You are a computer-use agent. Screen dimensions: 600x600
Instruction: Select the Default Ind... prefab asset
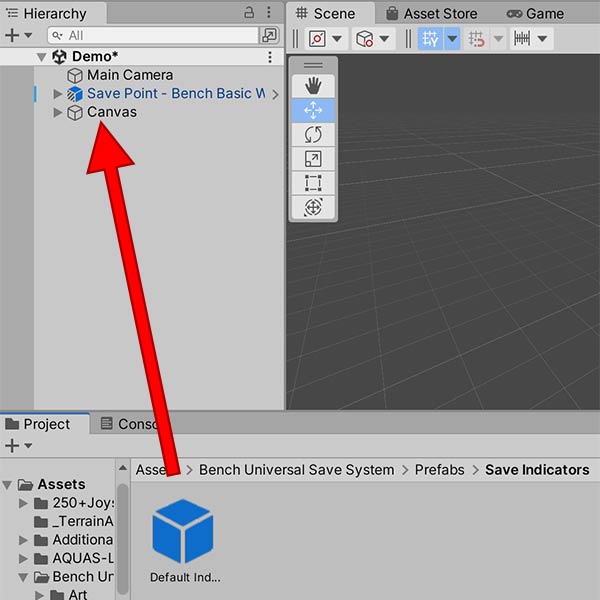click(x=184, y=540)
